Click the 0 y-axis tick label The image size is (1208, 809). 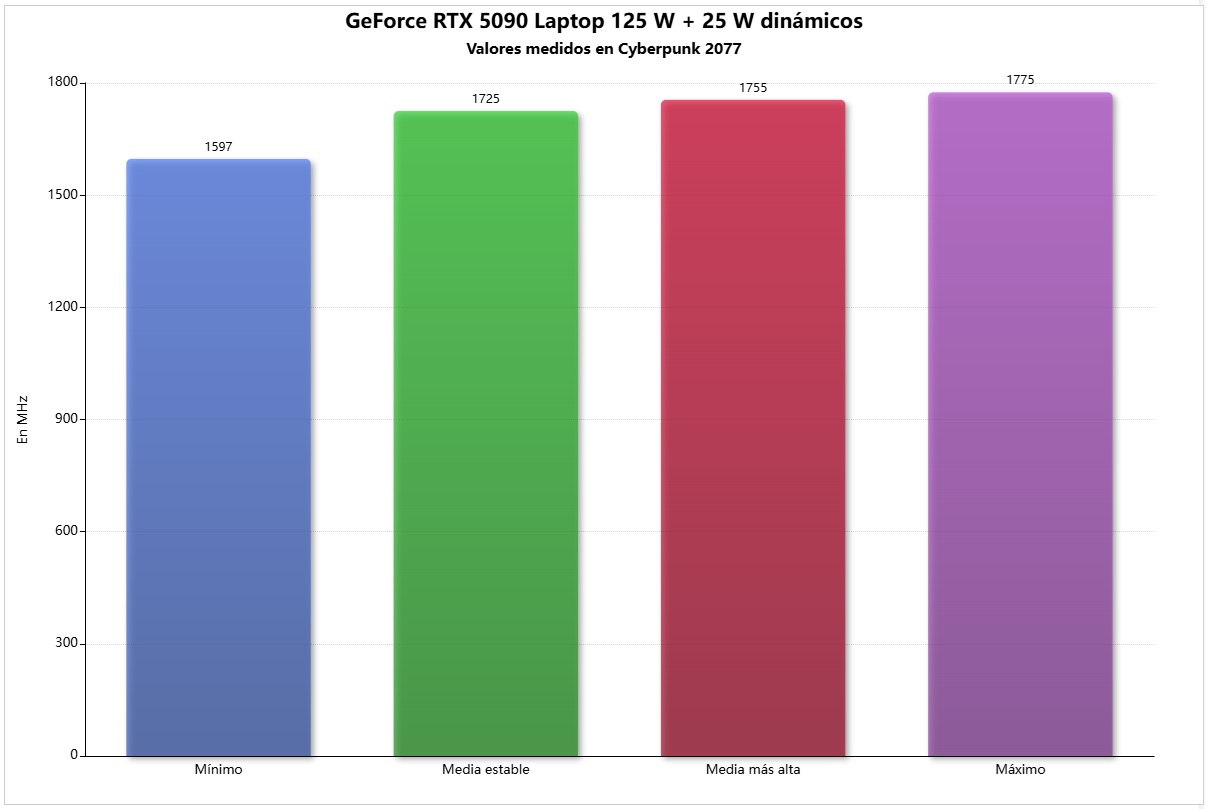[74, 755]
